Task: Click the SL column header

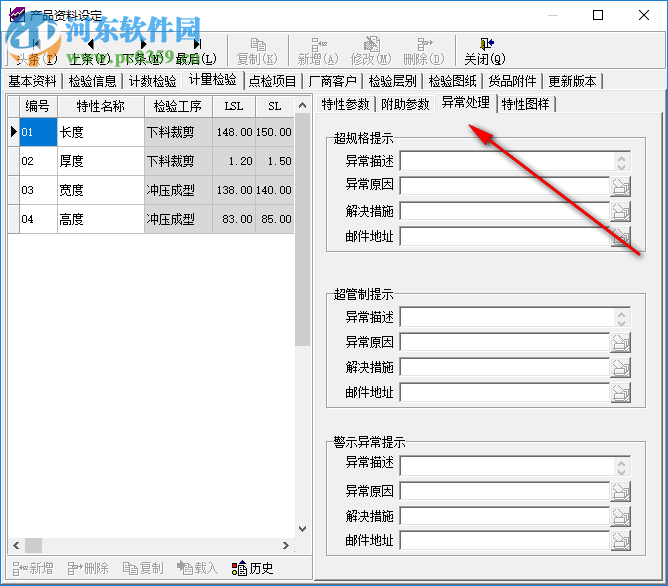Action: pos(275,106)
